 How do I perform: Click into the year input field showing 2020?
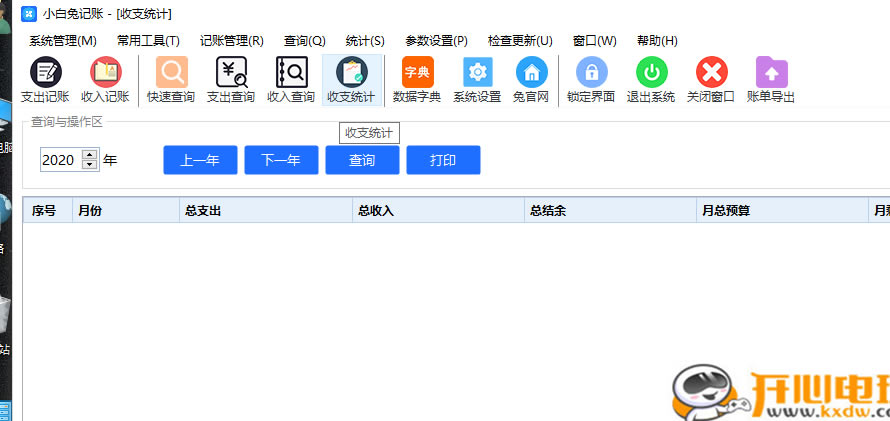(60, 160)
